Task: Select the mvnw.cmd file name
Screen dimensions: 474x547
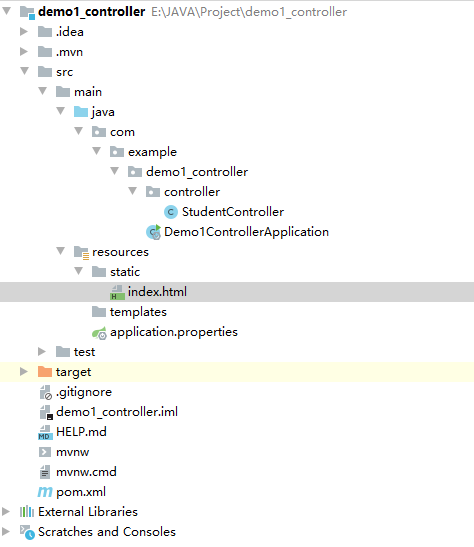Action: click(x=86, y=472)
